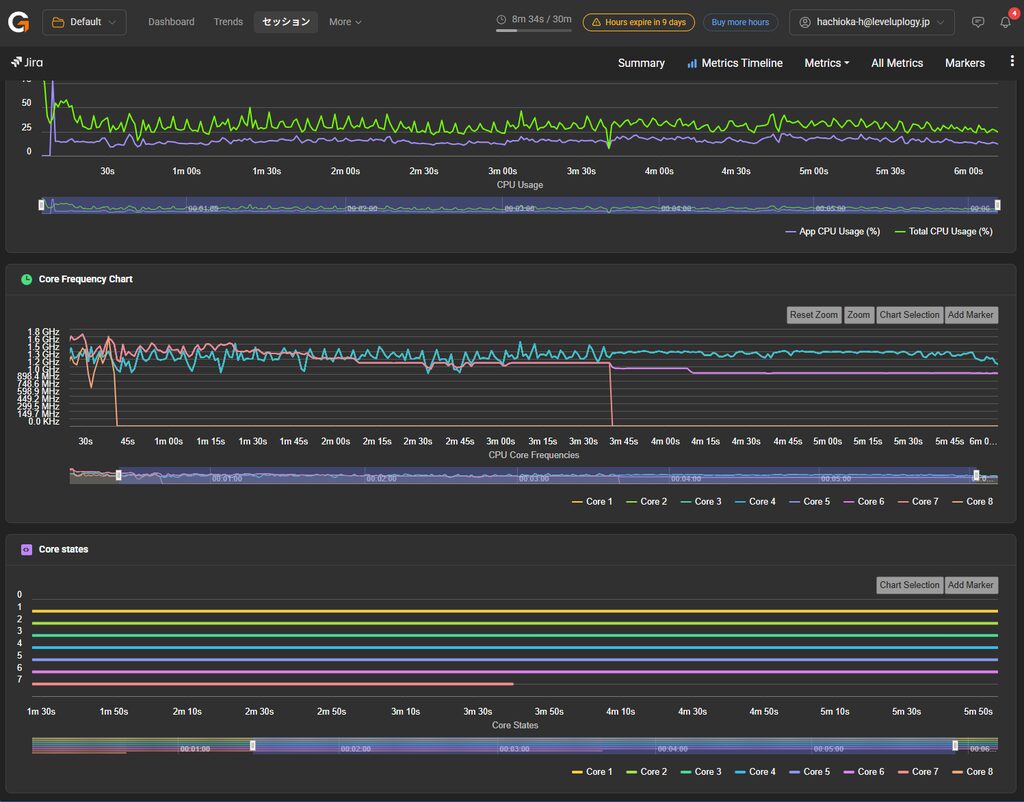Open the notifications bell icon
Screen dimensions: 1024x802
tap(1006, 22)
